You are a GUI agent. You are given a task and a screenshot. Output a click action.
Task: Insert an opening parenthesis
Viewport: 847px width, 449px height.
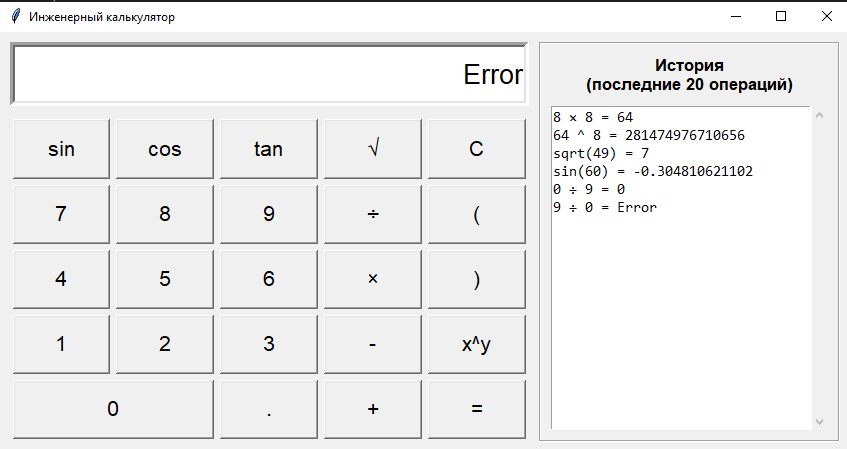tap(476, 214)
